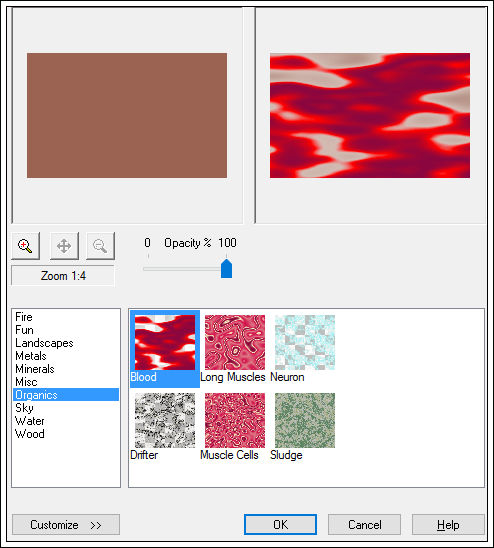Click the Zoom 1:4 display field
The image size is (494, 548).
tap(63, 276)
